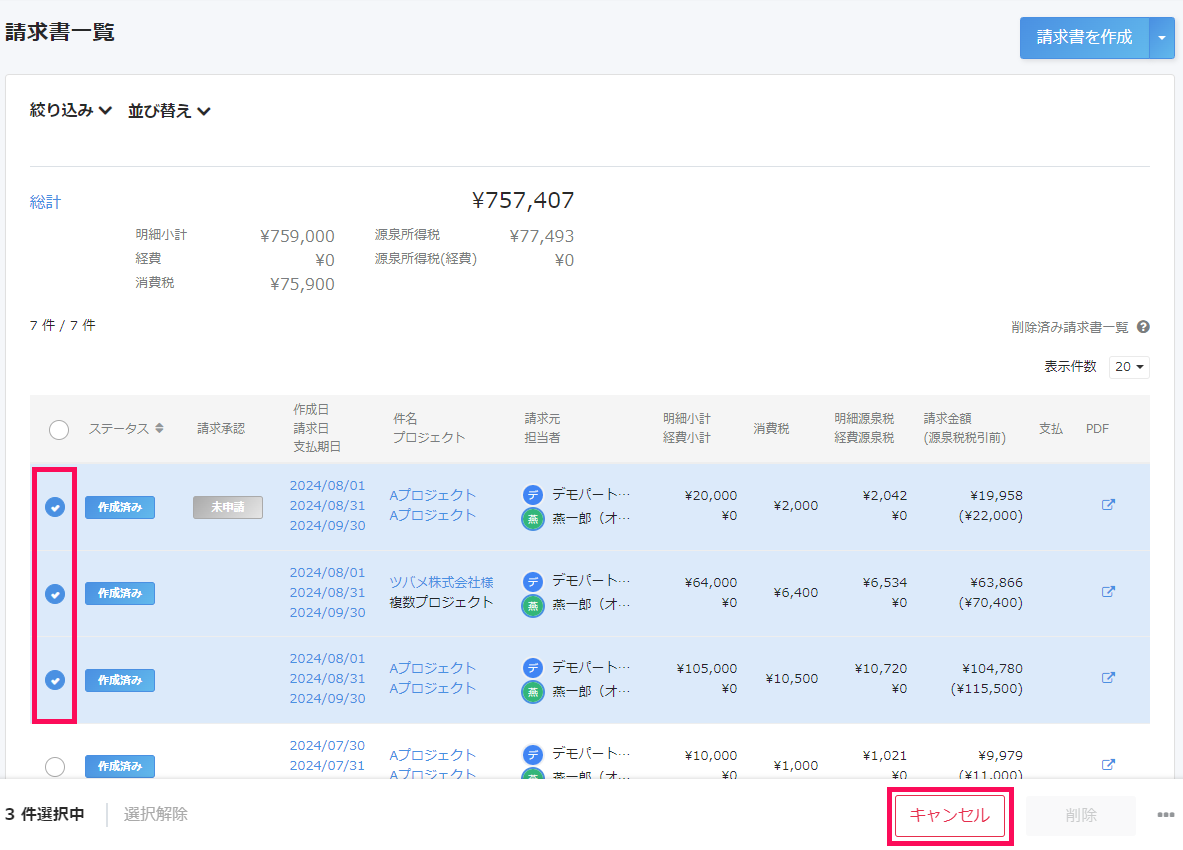The height and width of the screenshot is (850, 1183).
Task: Expand the 並び替え sort dropdown
Action: [168, 111]
